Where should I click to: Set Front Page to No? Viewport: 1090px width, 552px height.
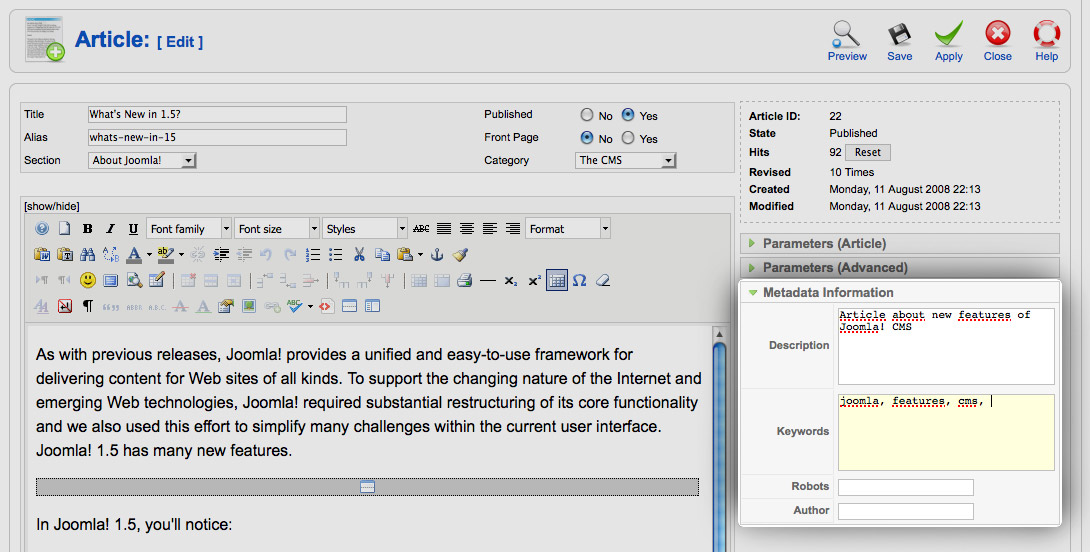click(x=587, y=138)
